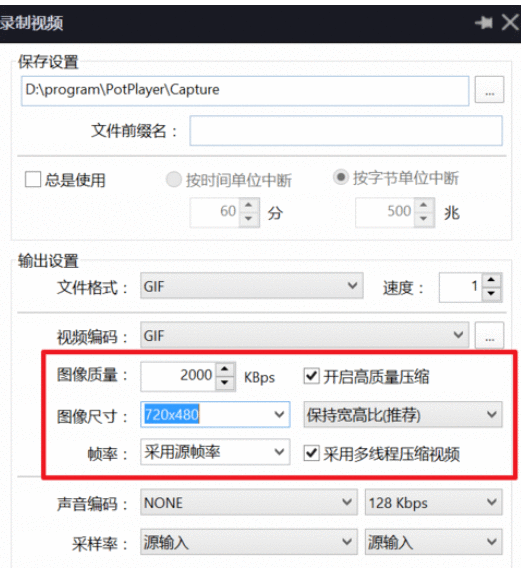Pin the 录制视频 dialog window
The width and height of the screenshot is (521, 568).
tap(484, 23)
